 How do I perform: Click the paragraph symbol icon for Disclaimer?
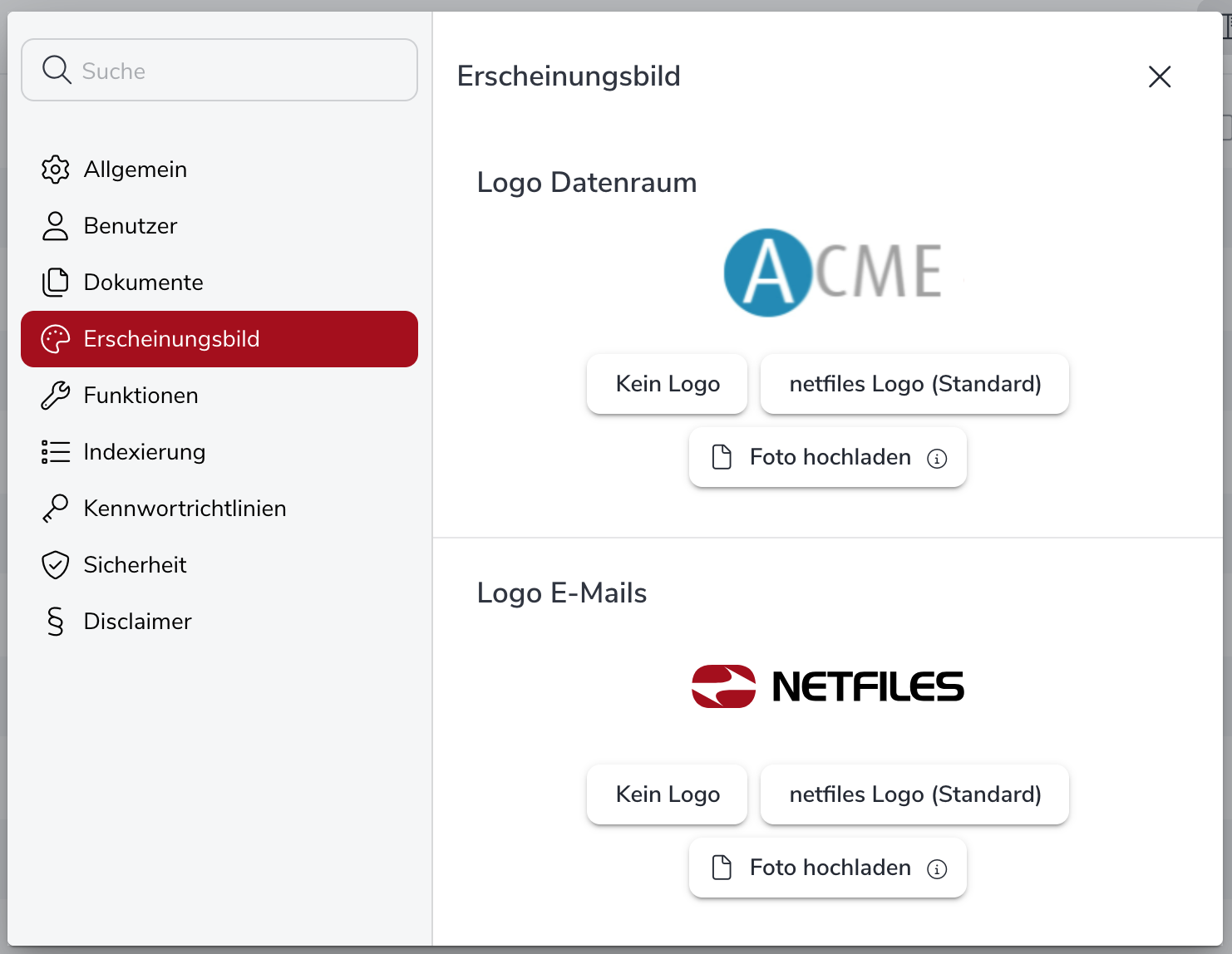[55, 622]
